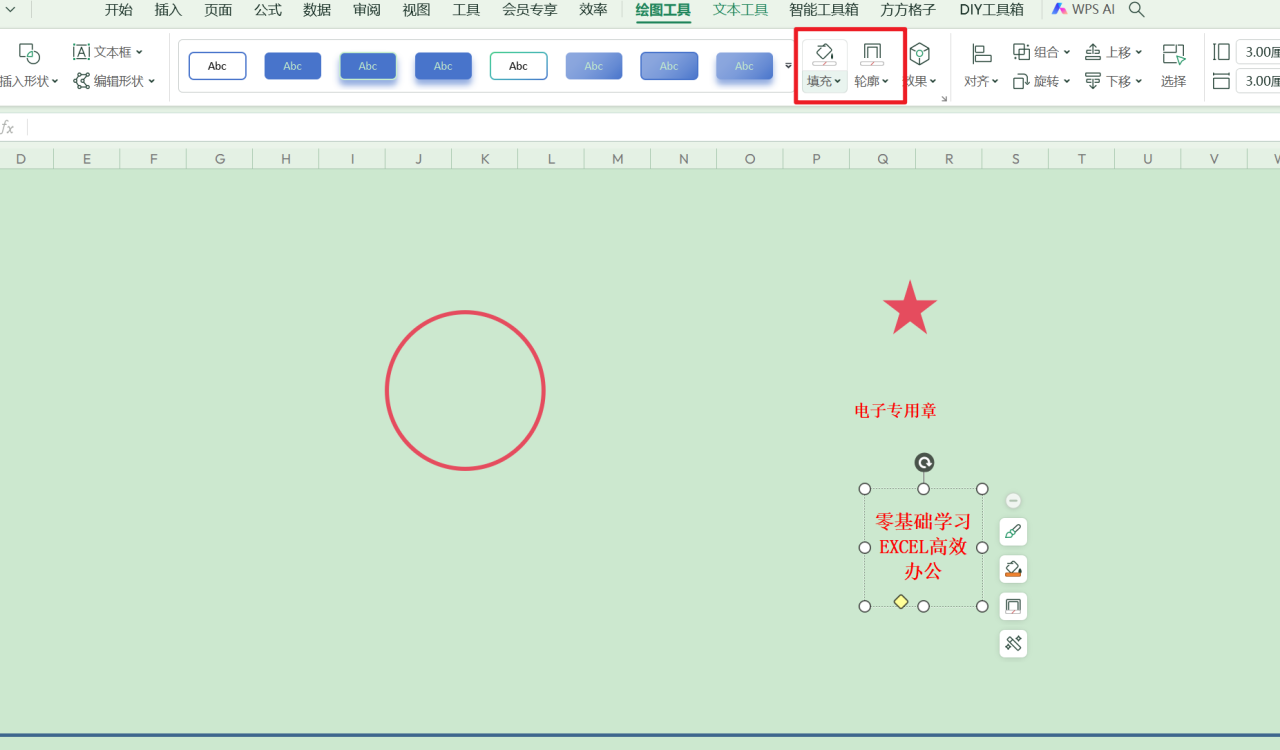This screenshot has height=750, width=1280.
Task: Expand the 下移 dropdown arrow
Action: (1139, 82)
